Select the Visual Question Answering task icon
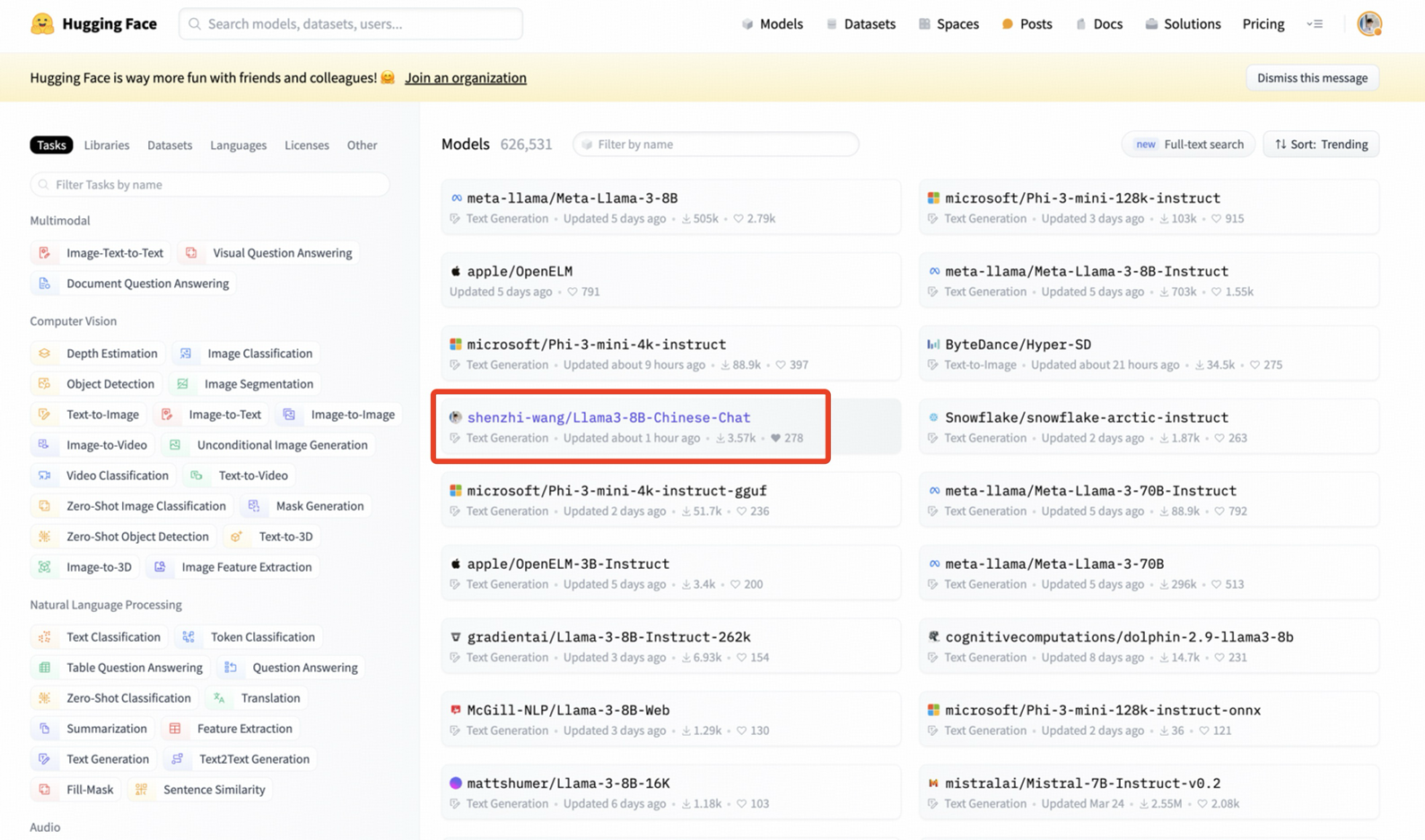 pyautogui.click(x=191, y=253)
